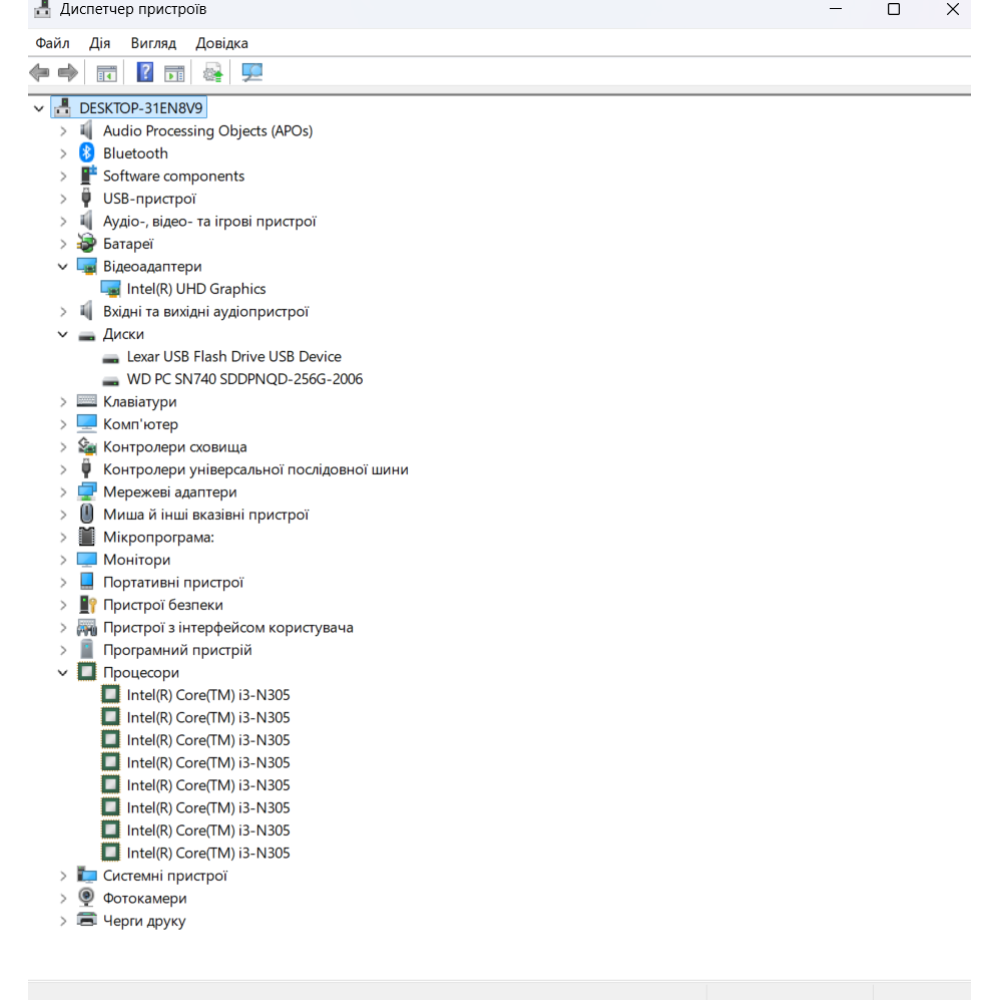Collapse the Процесори category
Screen dimensions: 1000x1000
point(62,672)
